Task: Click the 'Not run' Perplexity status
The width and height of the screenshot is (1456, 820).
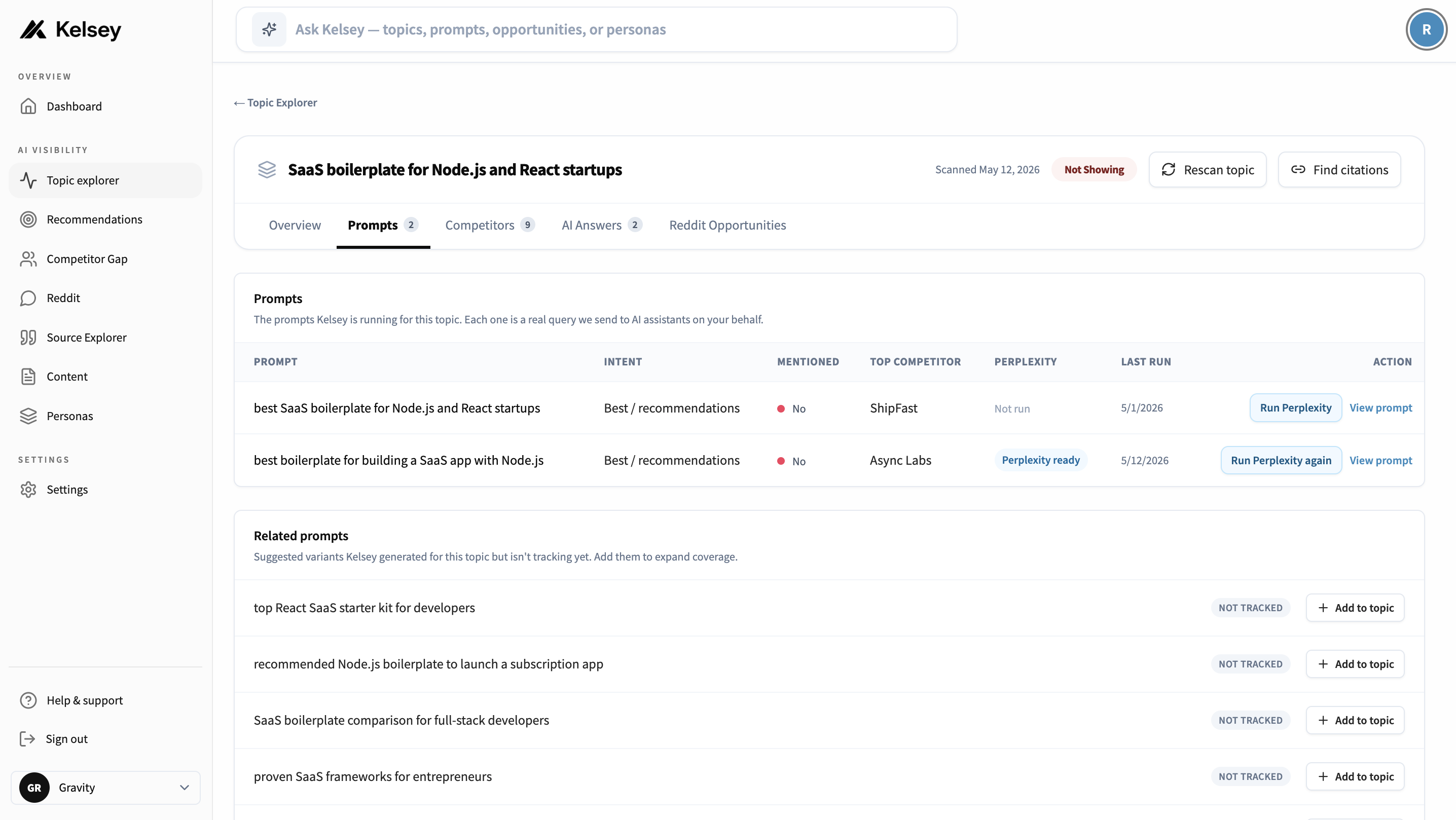Action: tap(1012, 408)
